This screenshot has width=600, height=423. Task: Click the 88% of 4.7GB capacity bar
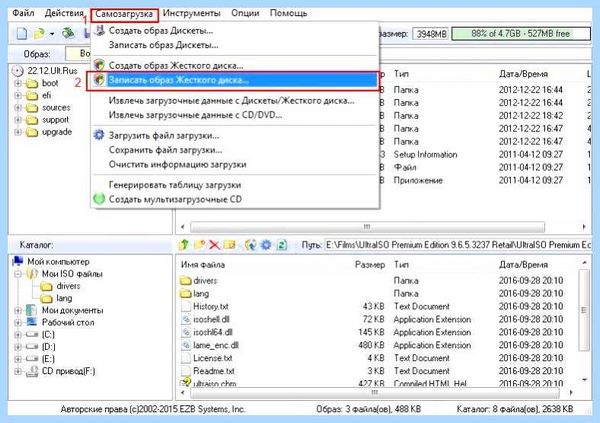coord(521,34)
